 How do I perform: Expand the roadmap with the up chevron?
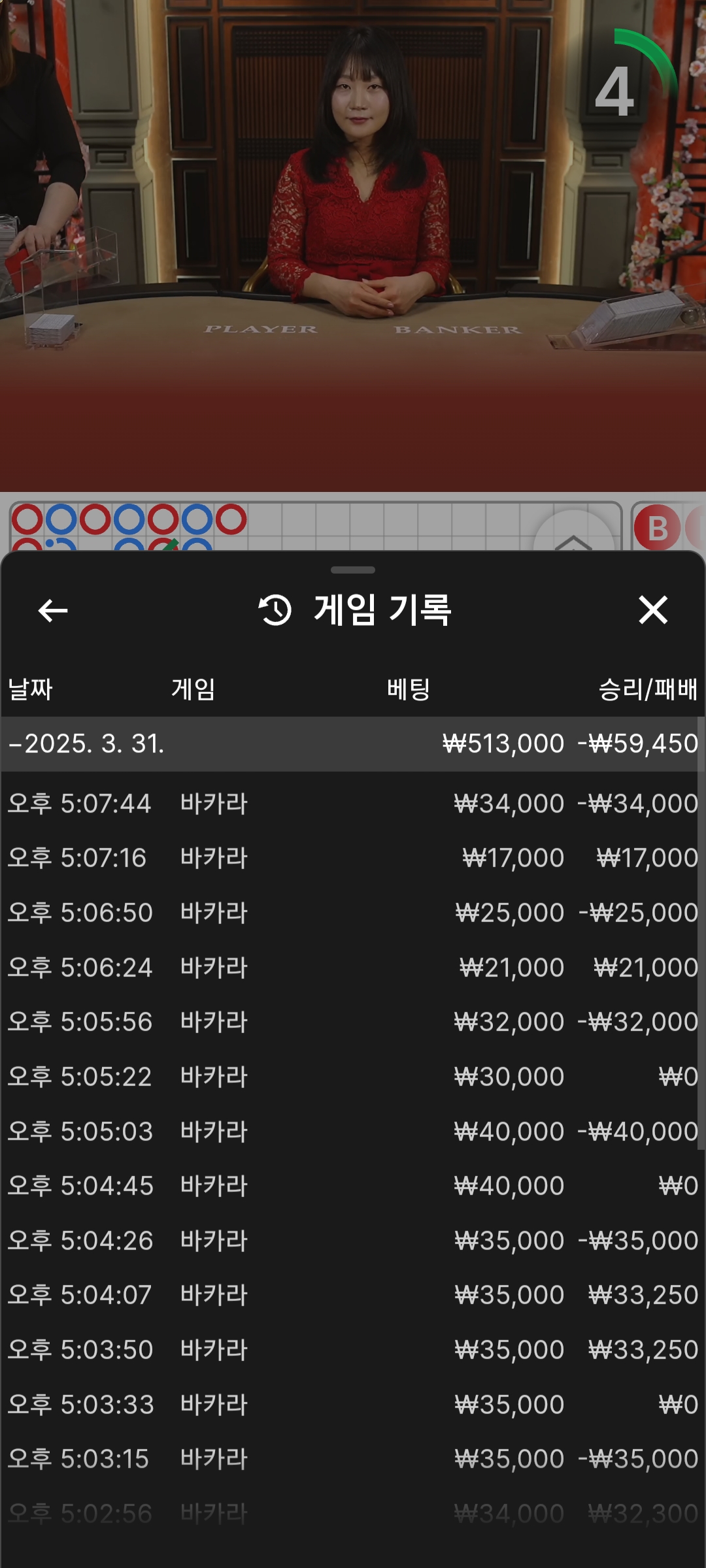[573, 537]
